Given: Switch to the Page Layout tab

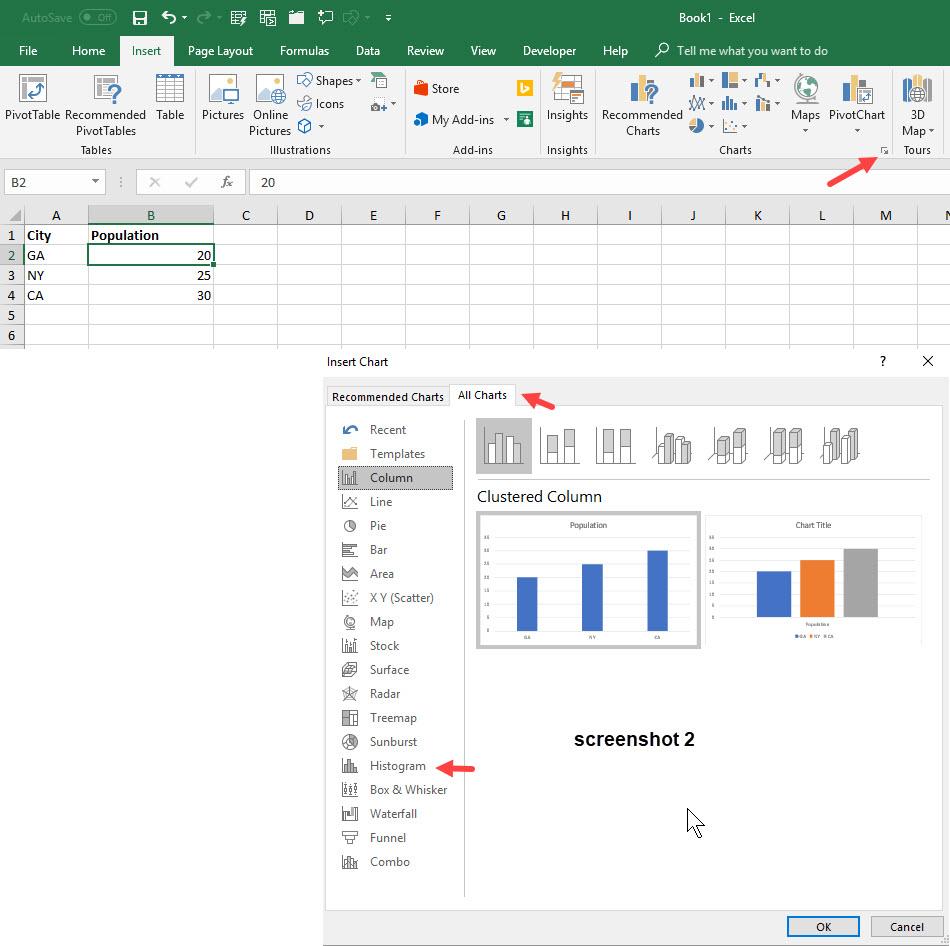Looking at the screenshot, I should tap(220, 51).
